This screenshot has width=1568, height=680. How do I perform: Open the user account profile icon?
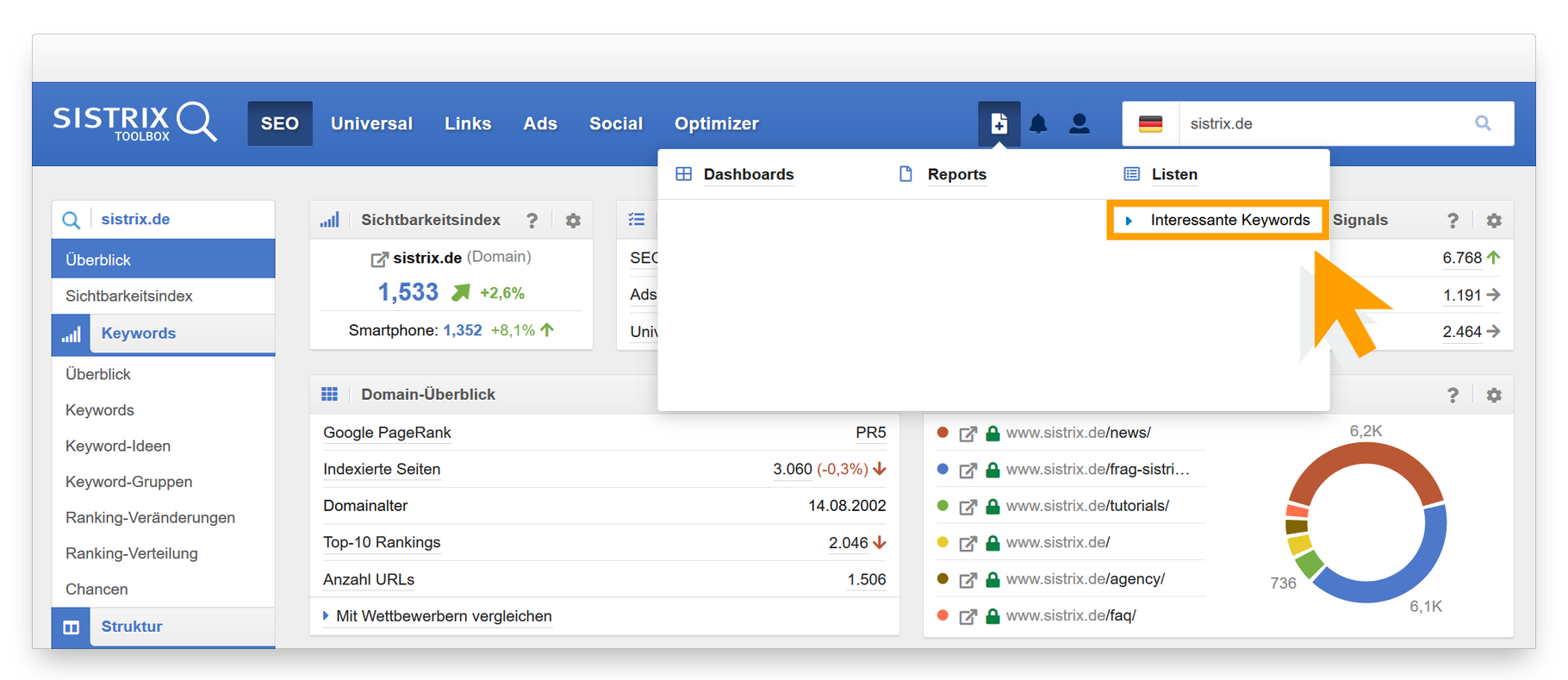click(x=1079, y=124)
